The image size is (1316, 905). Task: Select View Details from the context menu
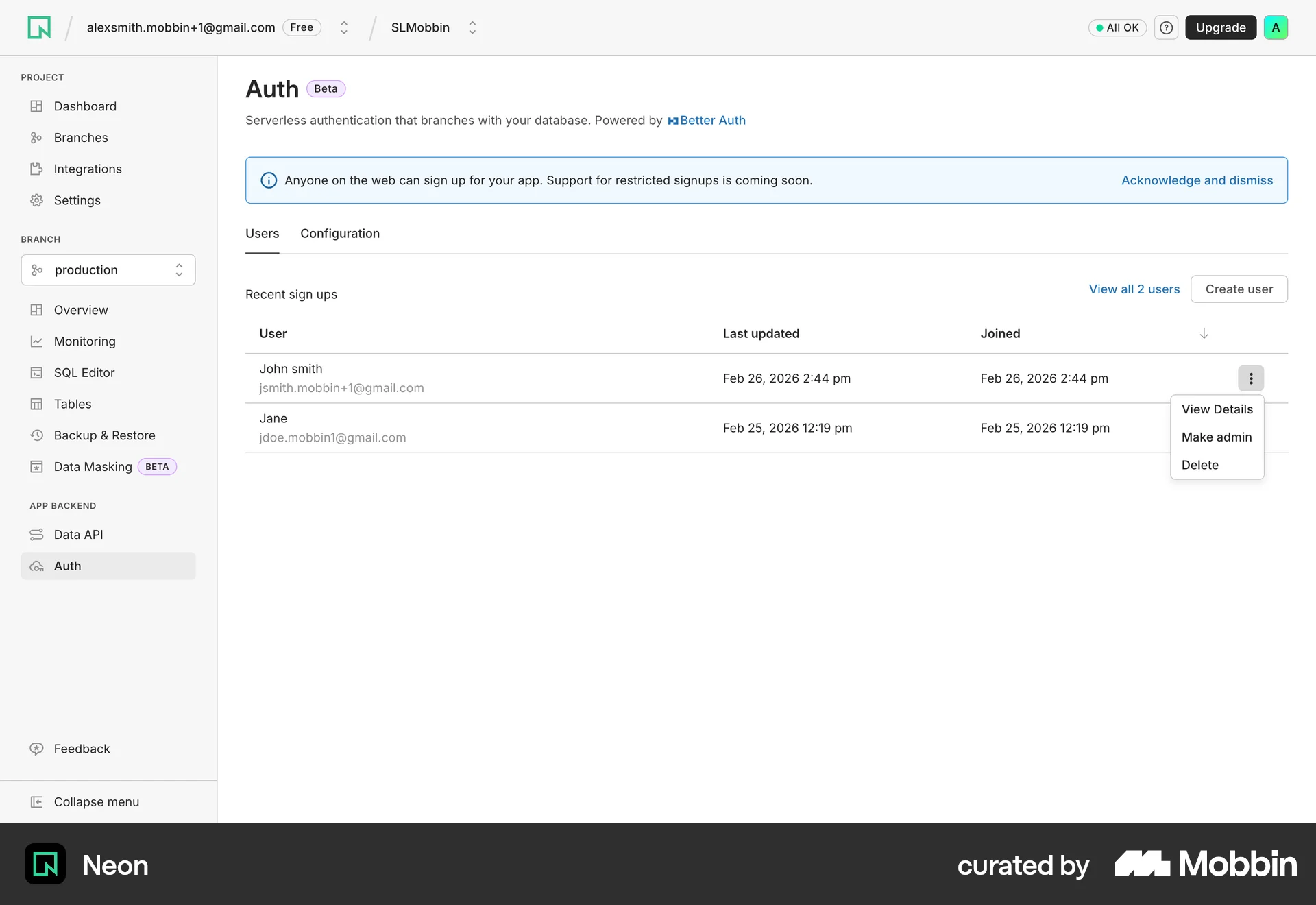coord(1217,409)
